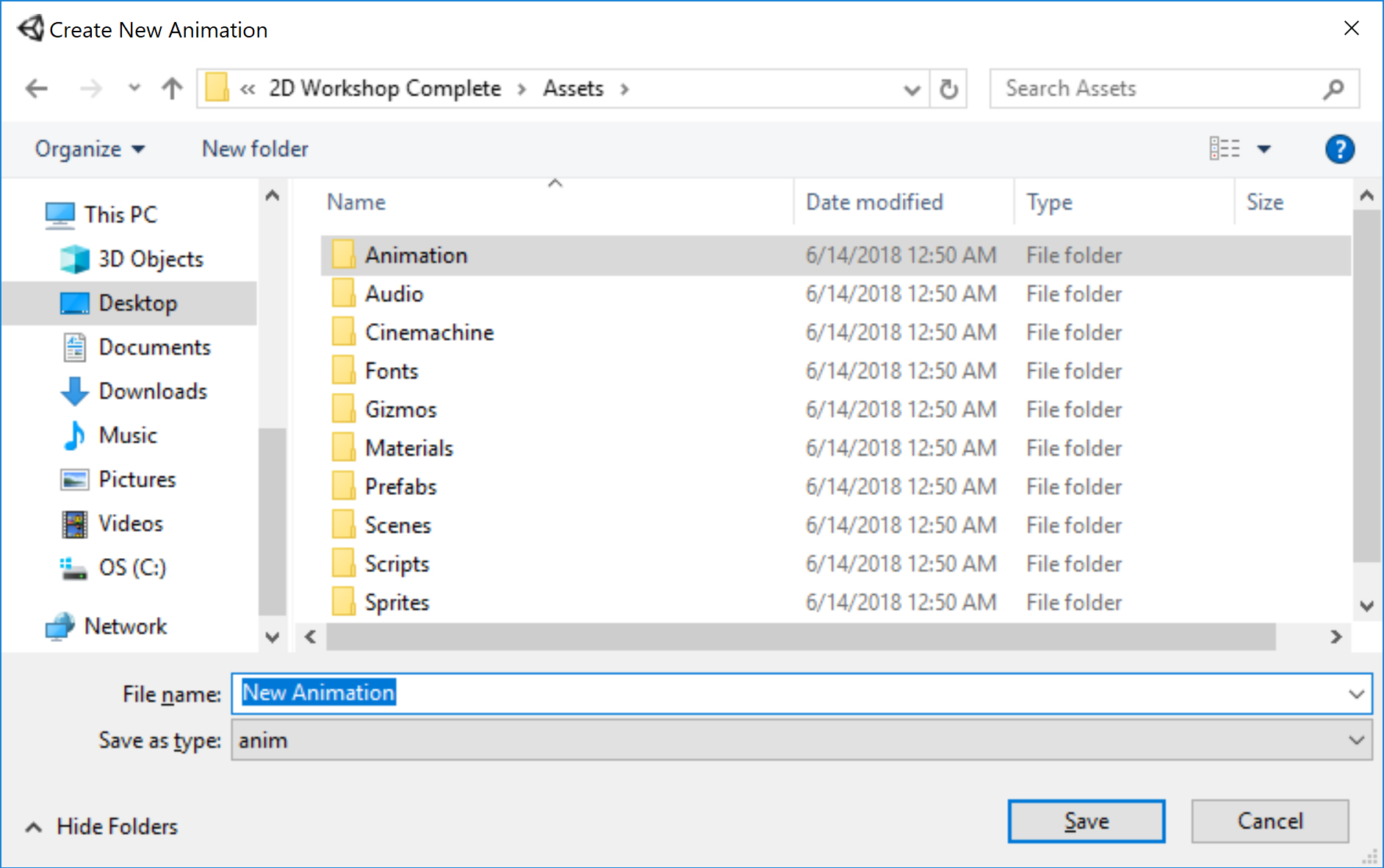Expand the address bar path history dropdown

[x=912, y=90]
